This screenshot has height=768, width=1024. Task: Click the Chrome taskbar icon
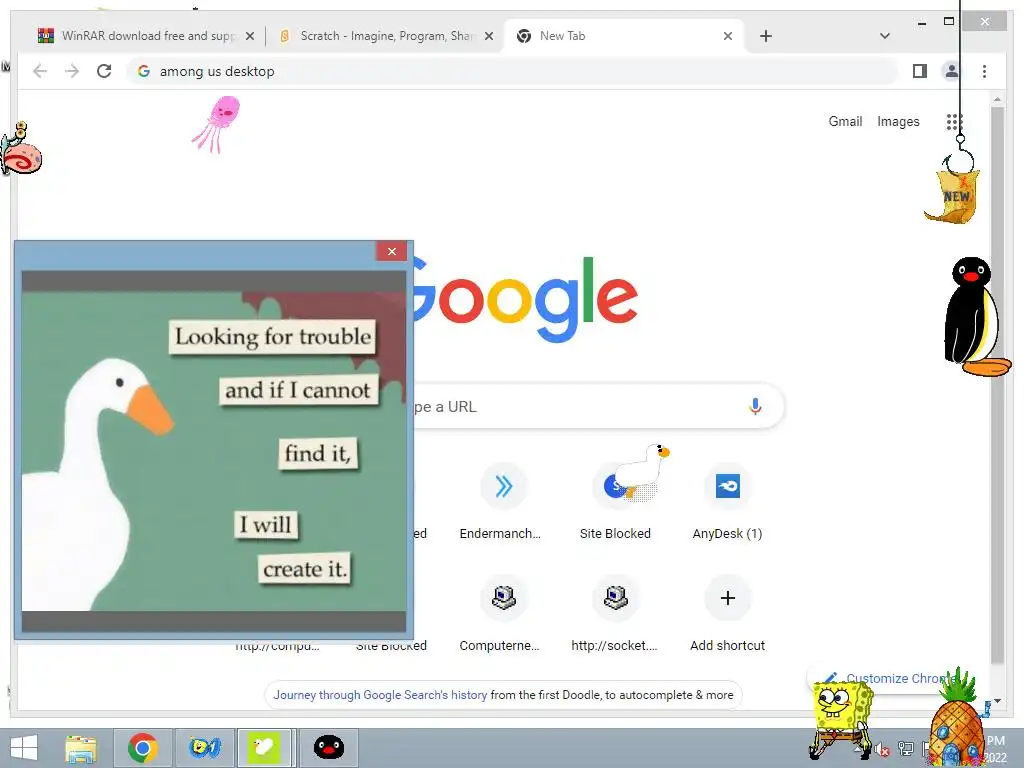tap(143, 748)
